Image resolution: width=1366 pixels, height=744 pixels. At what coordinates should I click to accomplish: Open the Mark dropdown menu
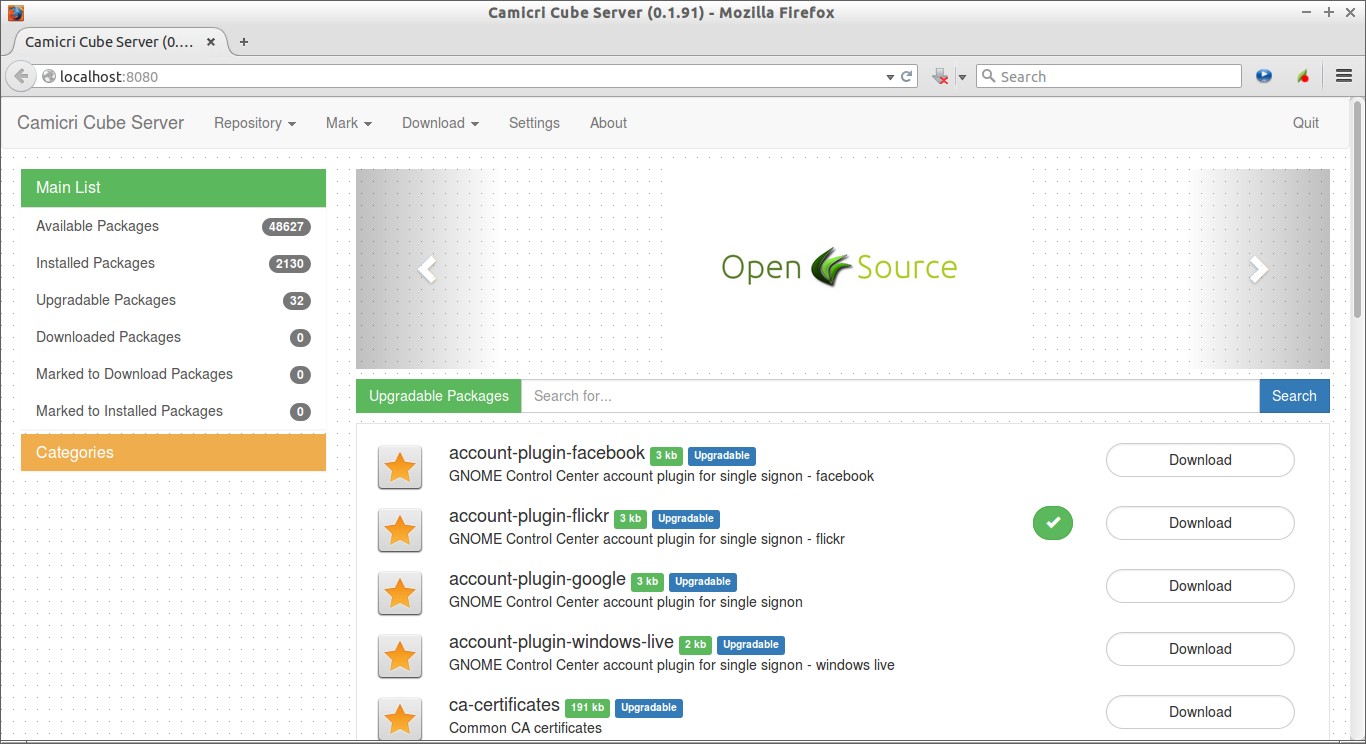(x=349, y=123)
